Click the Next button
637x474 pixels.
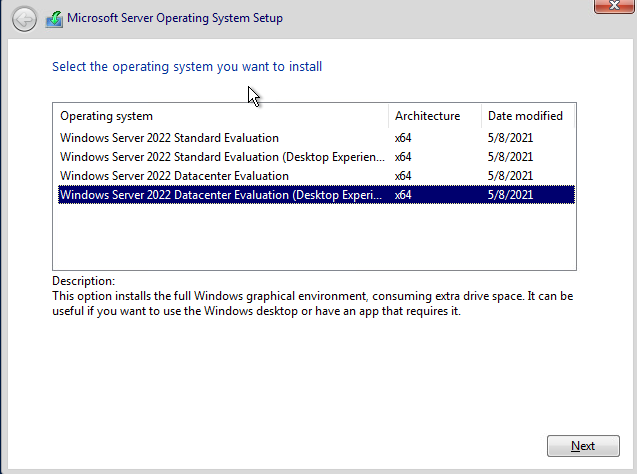click(583, 446)
